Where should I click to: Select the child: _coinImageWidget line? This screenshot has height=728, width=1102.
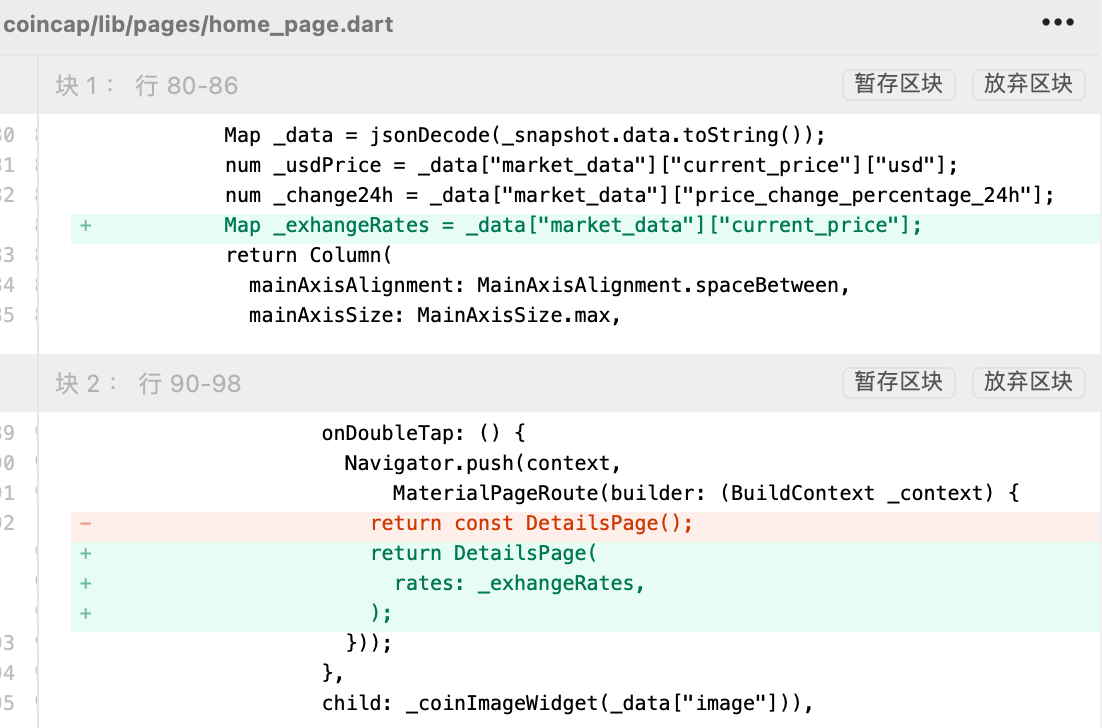[x=567, y=703]
